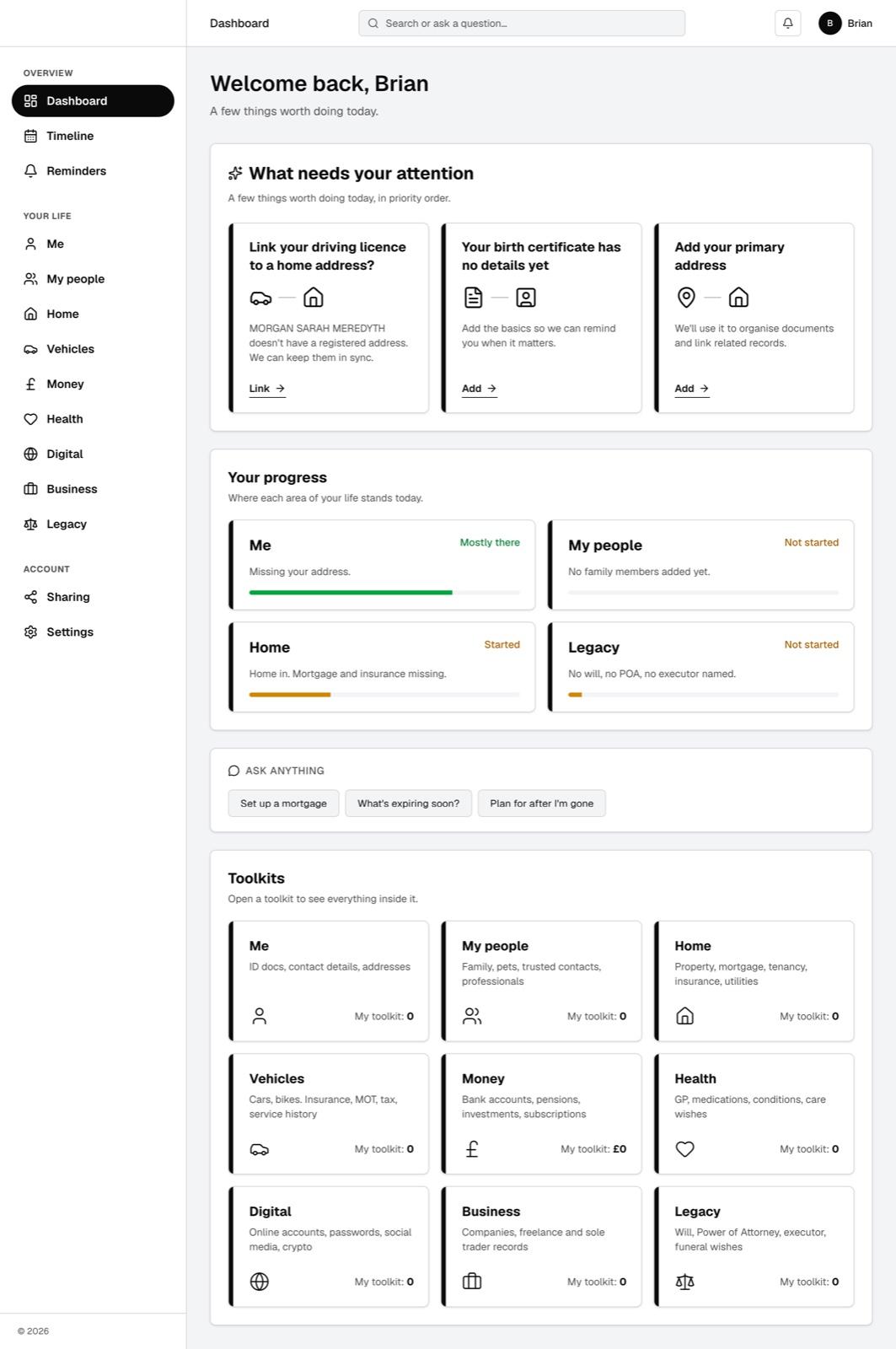Open Vehicles sidebar item
This screenshot has width=896, height=1349.
(x=93, y=349)
